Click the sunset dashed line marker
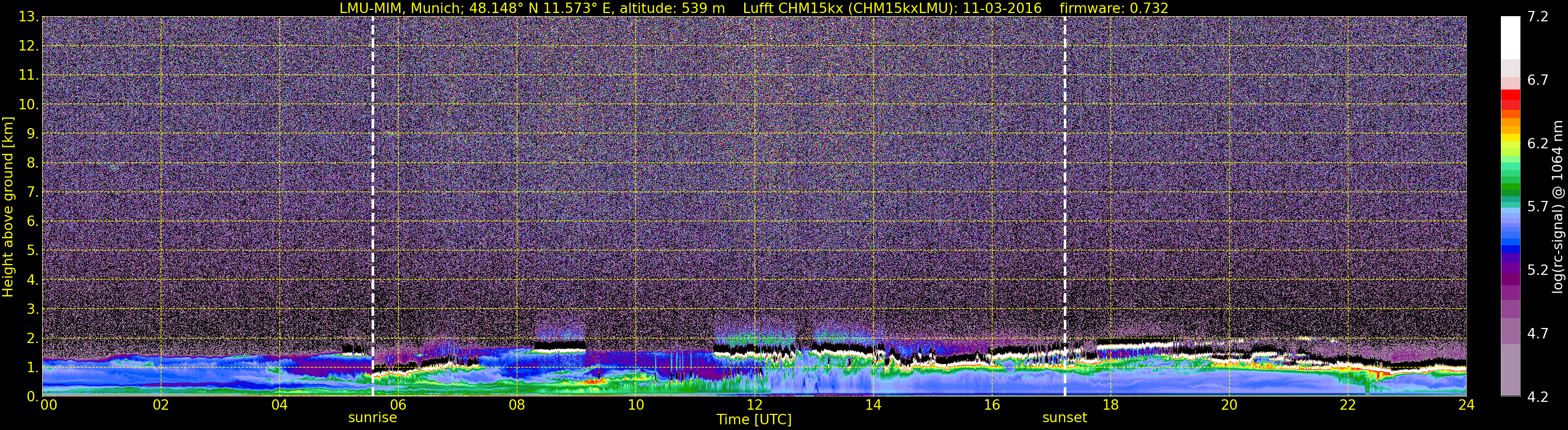 (x=1065, y=207)
